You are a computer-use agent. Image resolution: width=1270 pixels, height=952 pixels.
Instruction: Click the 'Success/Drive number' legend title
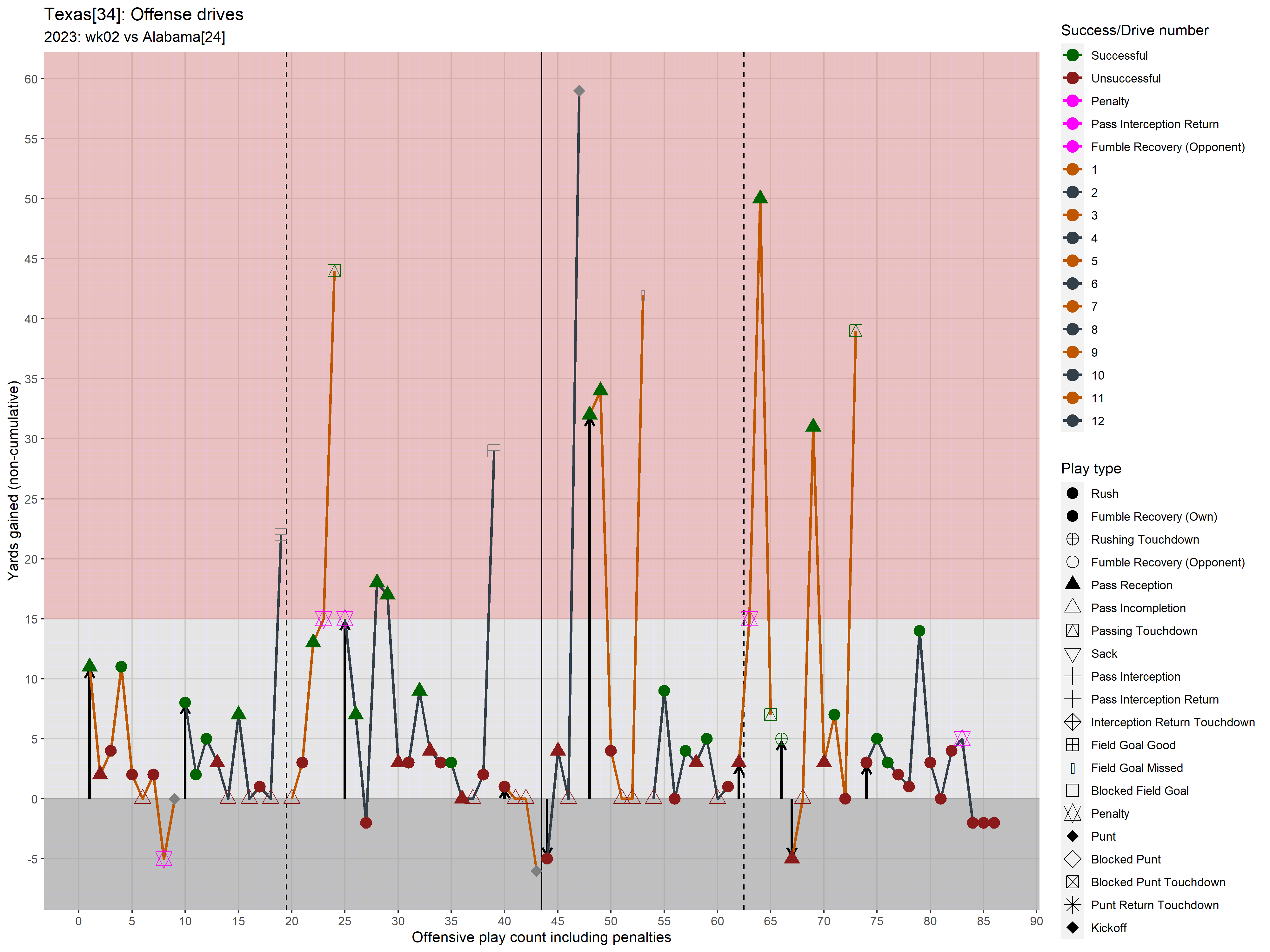[x=1134, y=30]
